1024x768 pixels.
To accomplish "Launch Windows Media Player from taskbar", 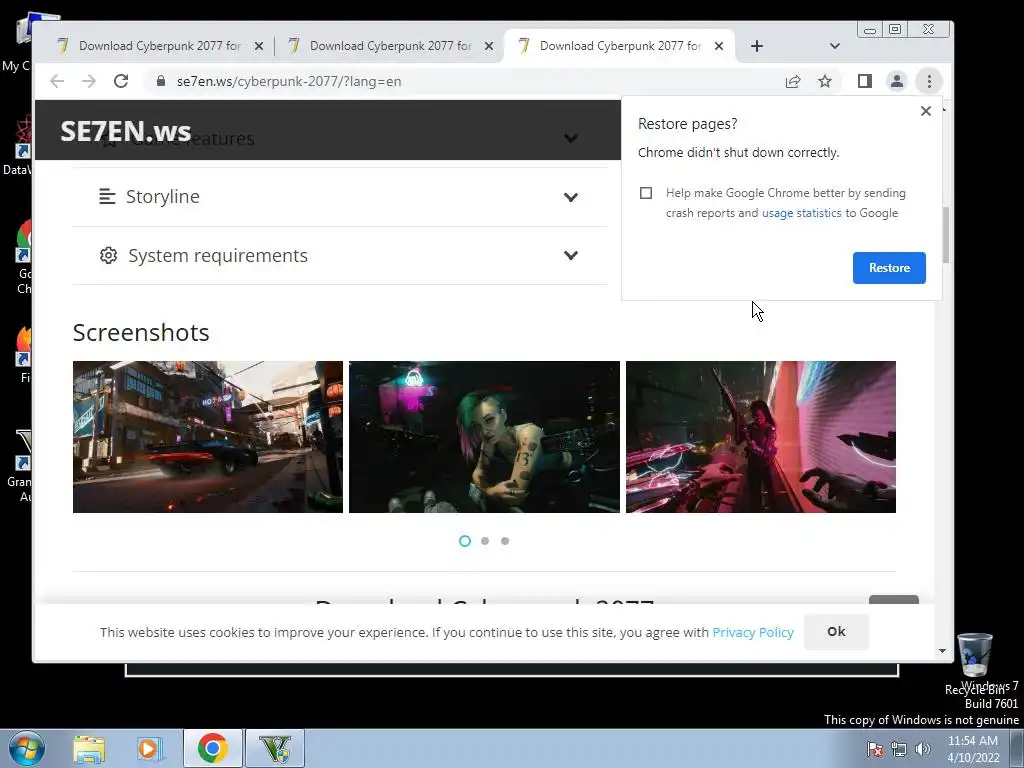I will pyautogui.click(x=149, y=749).
